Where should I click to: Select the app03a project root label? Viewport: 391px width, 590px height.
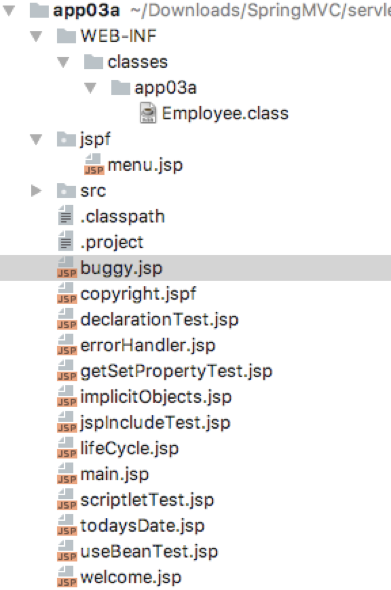(86, 10)
